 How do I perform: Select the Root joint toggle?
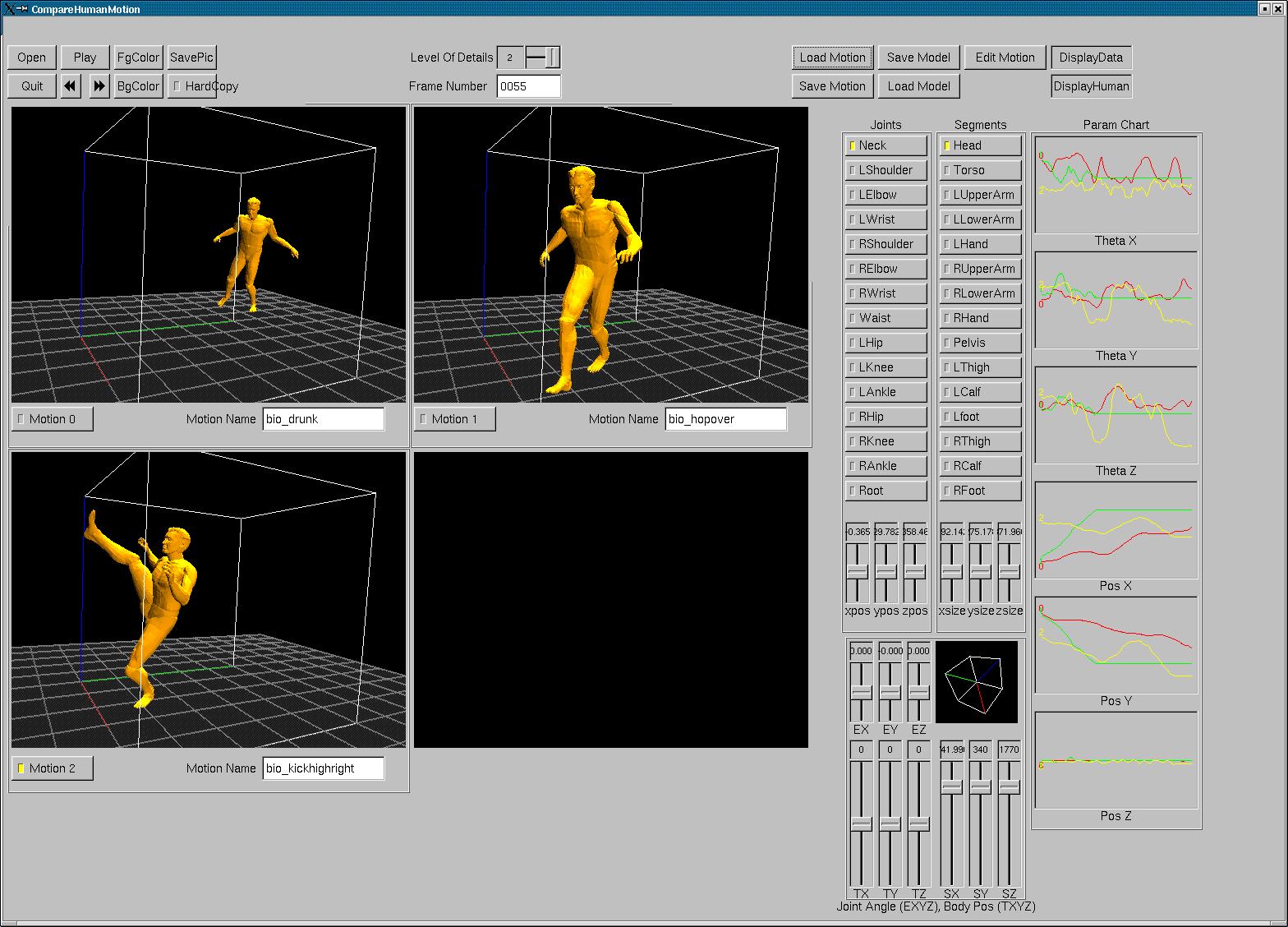coord(885,491)
